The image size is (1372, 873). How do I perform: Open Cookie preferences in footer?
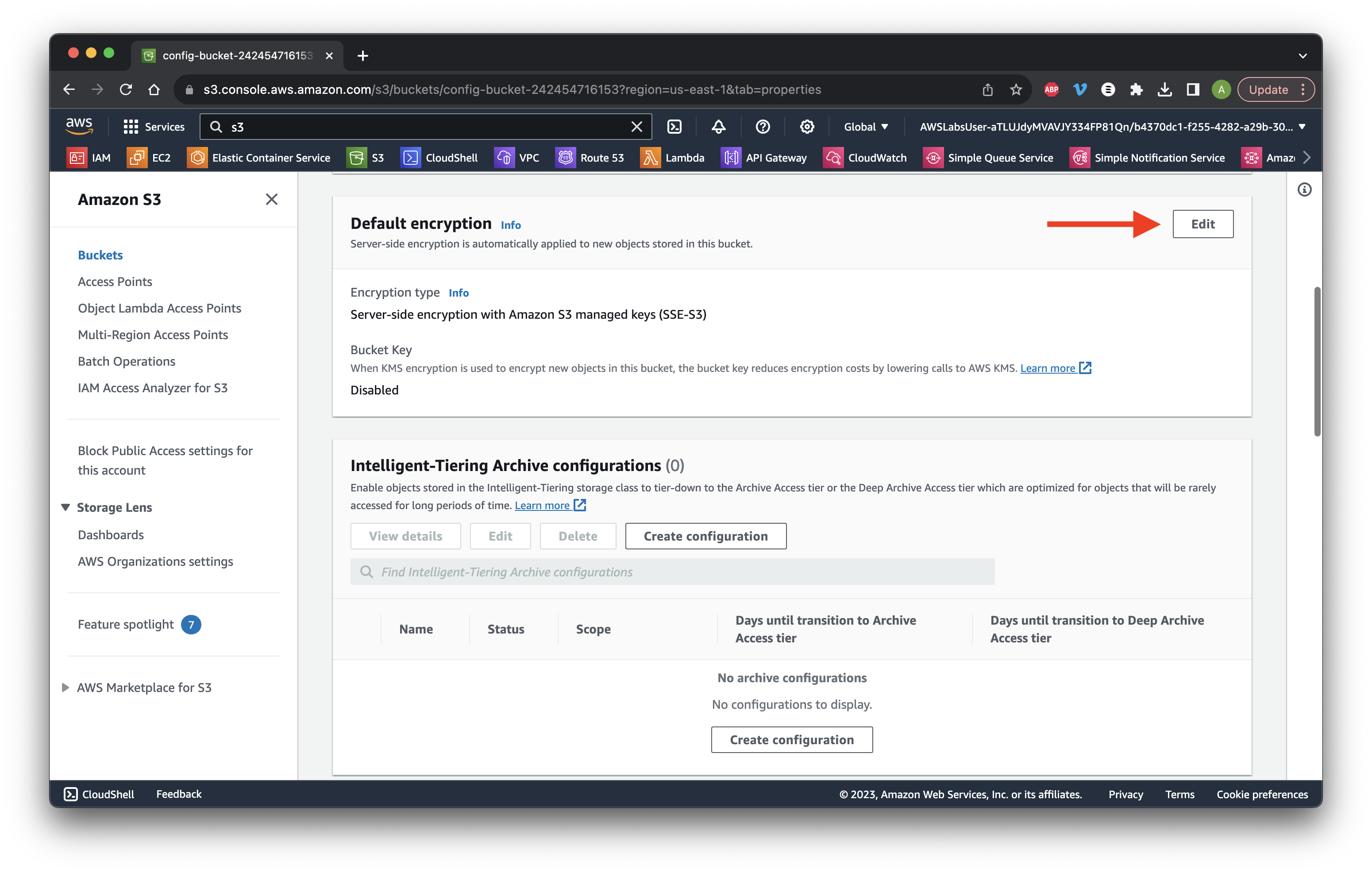tap(1262, 794)
